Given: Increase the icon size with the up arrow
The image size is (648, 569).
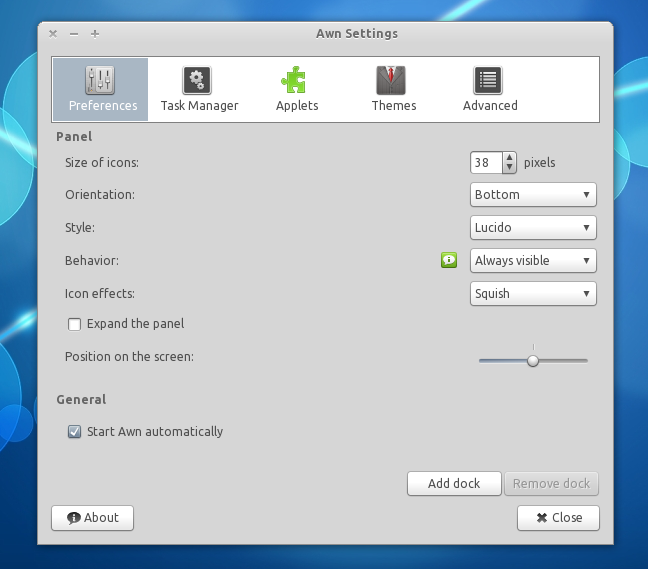Looking at the screenshot, I should [x=510, y=157].
